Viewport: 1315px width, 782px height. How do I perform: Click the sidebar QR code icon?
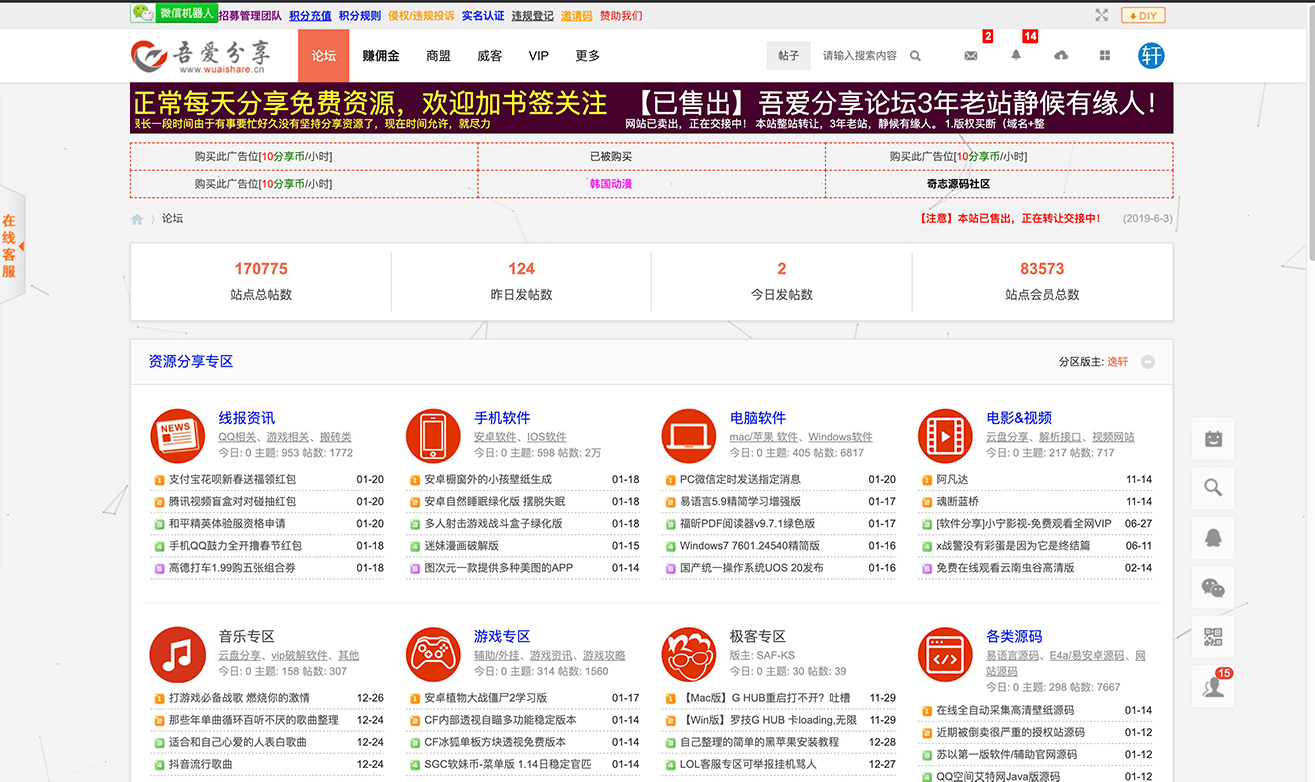coord(1213,636)
